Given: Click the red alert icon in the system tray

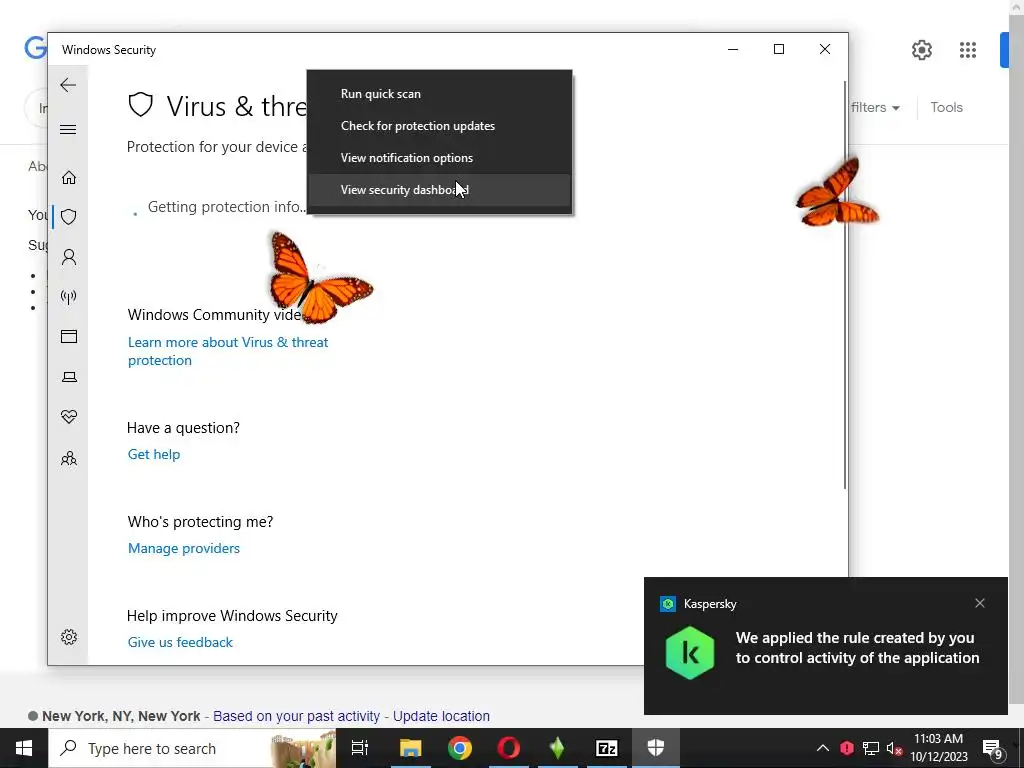Looking at the screenshot, I should pyautogui.click(x=847, y=748).
